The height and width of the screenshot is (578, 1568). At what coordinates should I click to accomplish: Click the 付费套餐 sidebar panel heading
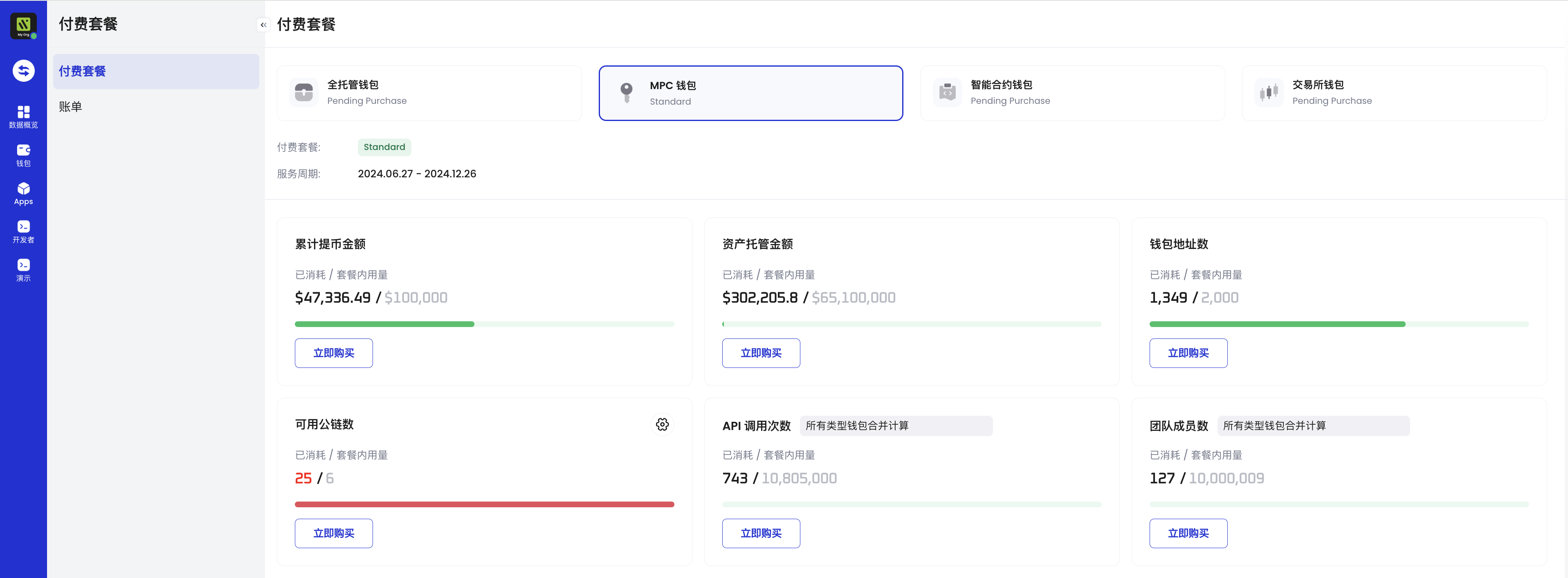click(88, 24)
